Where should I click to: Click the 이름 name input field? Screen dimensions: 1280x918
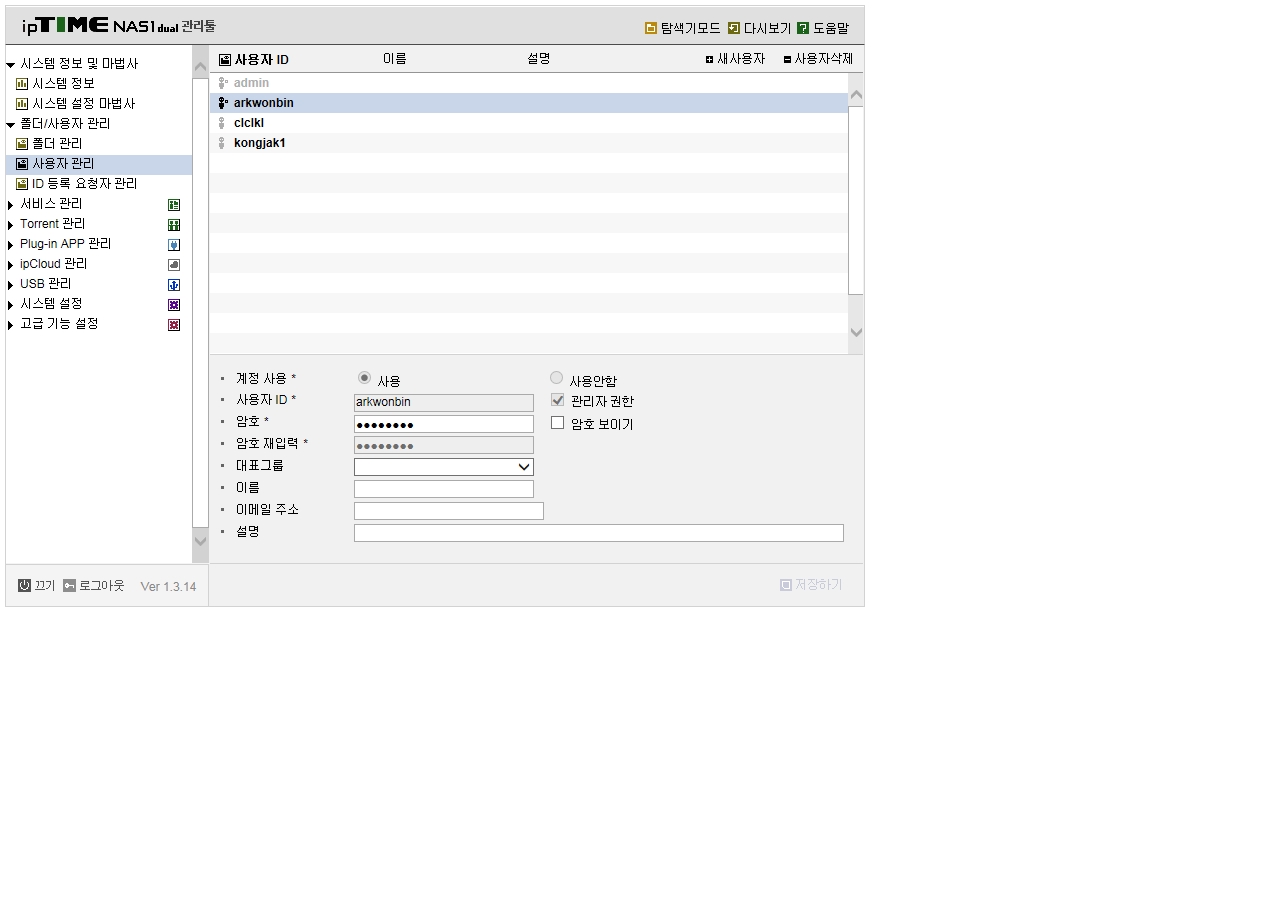click(x=444, y=489)
